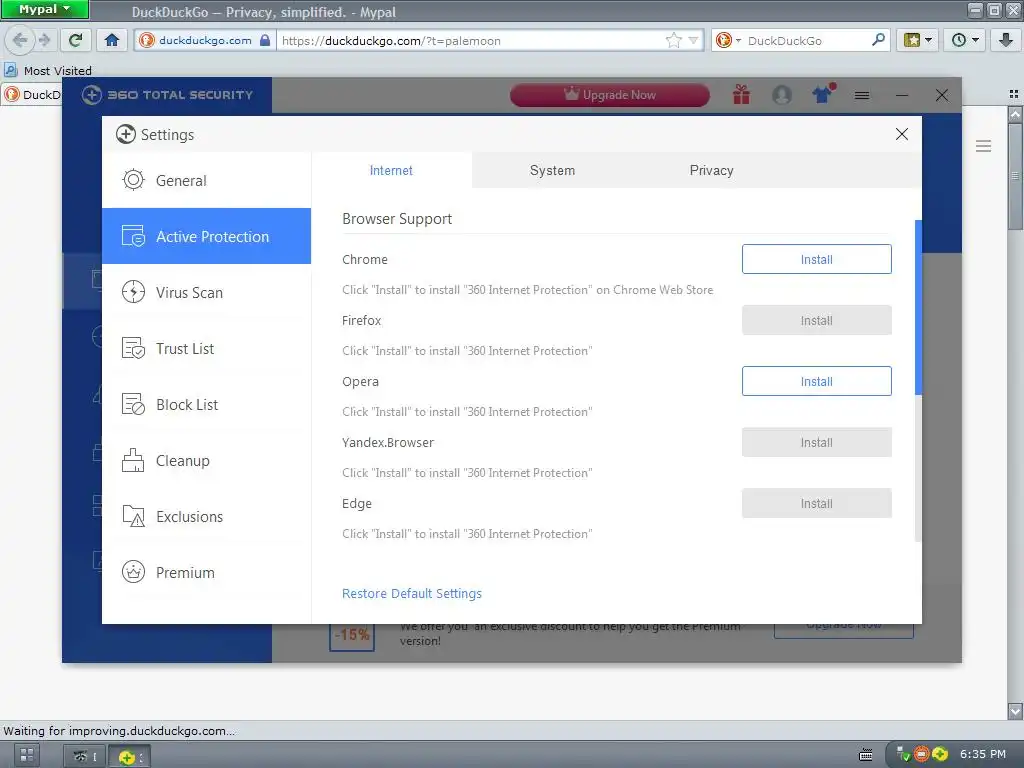Click the network tray icon
This screenshot has height=768, width=1024.
tap(904, 754)
